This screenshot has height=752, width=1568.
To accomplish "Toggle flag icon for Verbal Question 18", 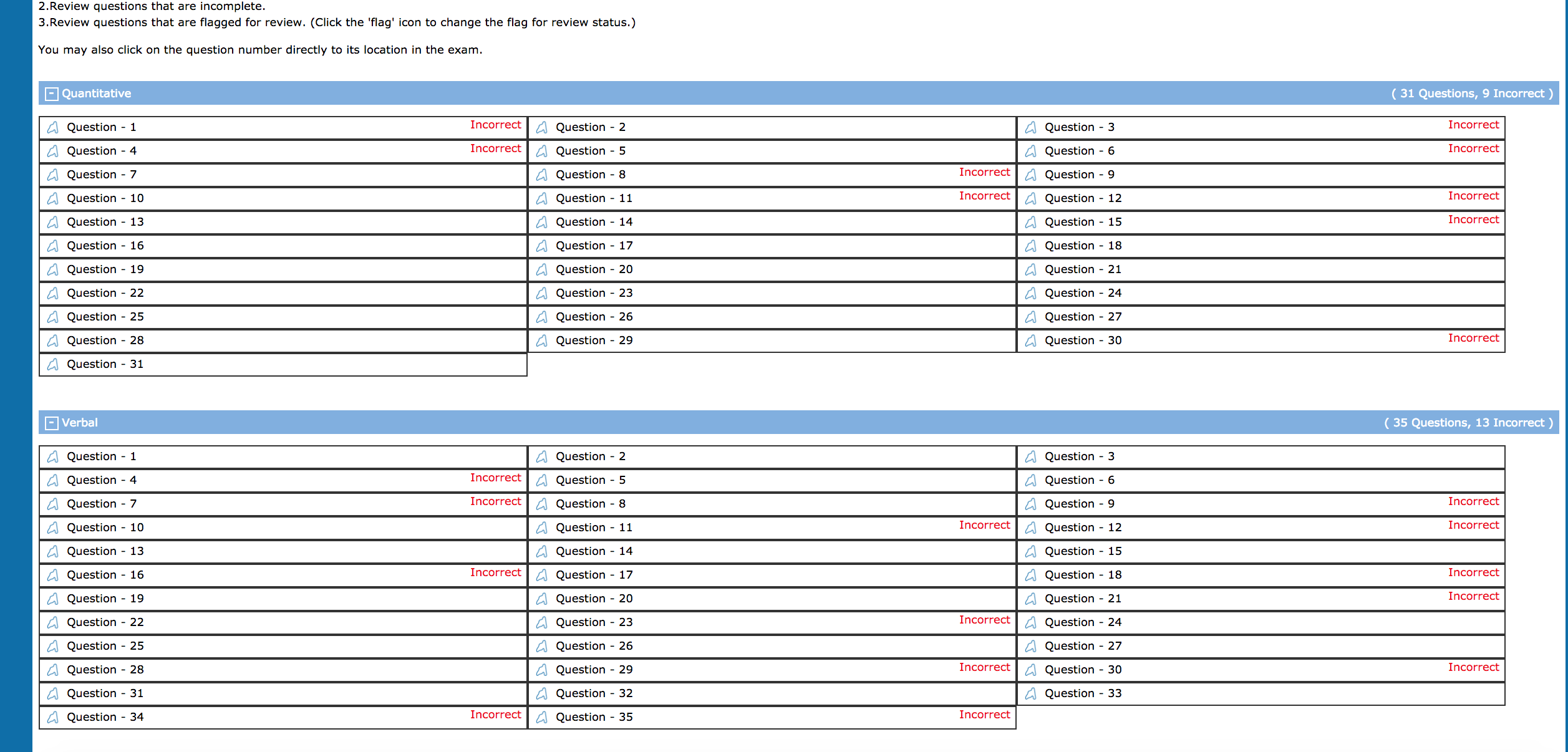I will 1031,576.
